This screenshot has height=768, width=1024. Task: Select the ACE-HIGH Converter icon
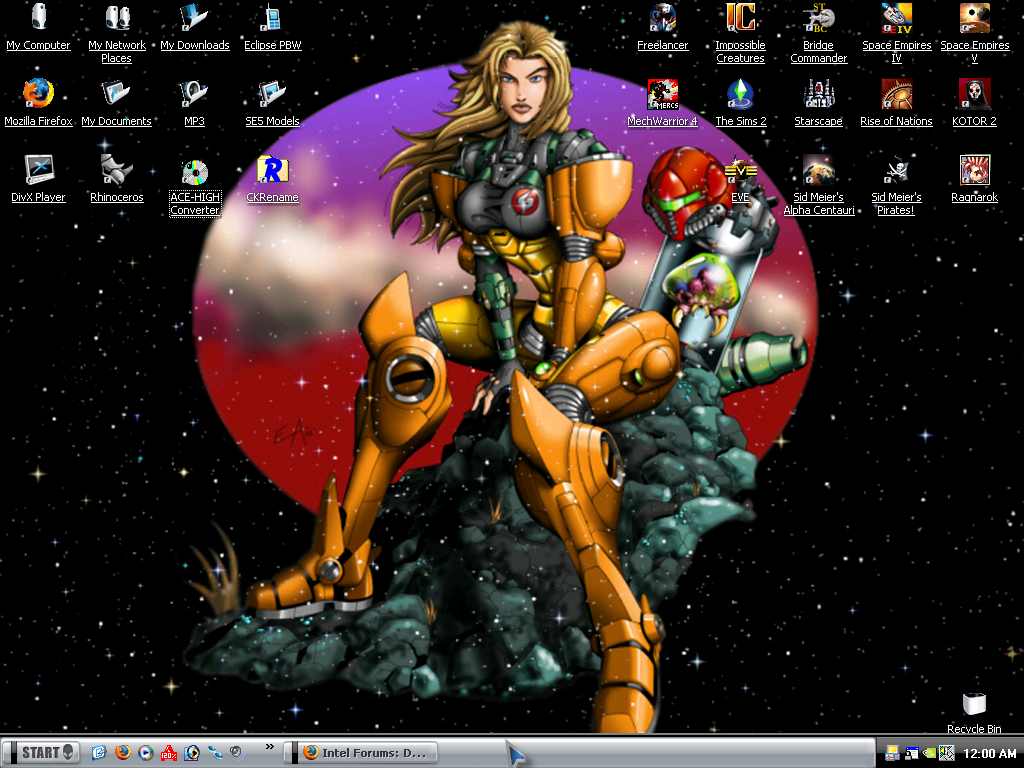click(x=194, y=173)
